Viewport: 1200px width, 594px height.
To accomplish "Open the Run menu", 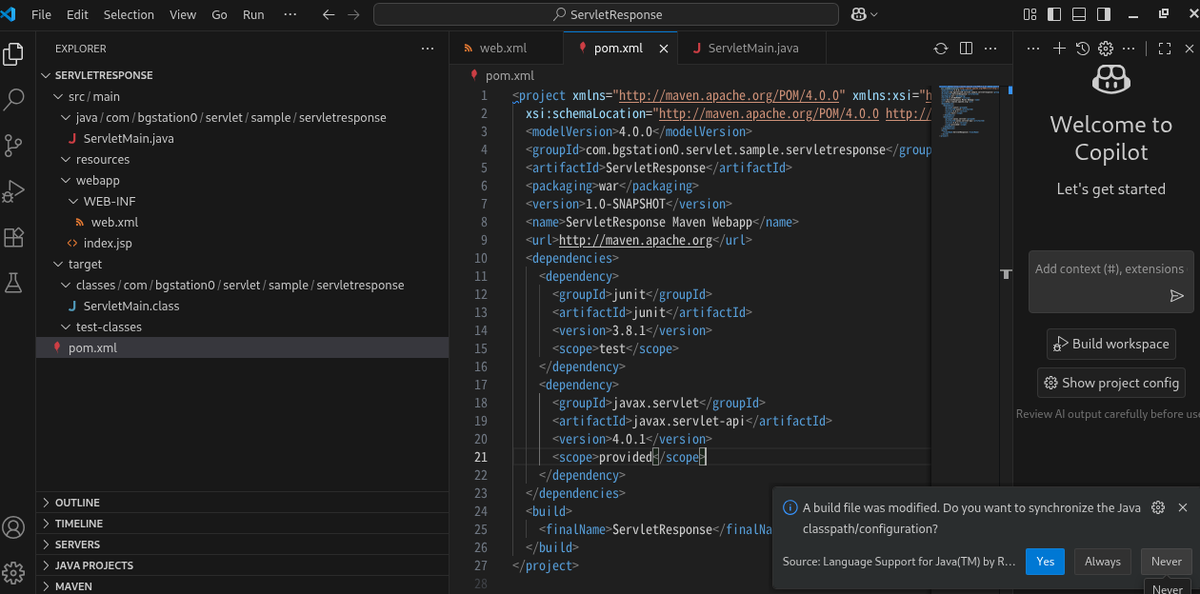I will 254,15.
